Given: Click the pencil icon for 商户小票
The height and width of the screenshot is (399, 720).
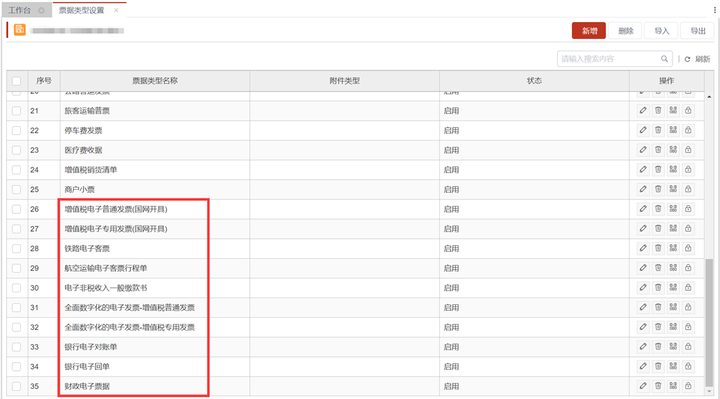Looking at the screenshot, I should click(x=643, y=189).
